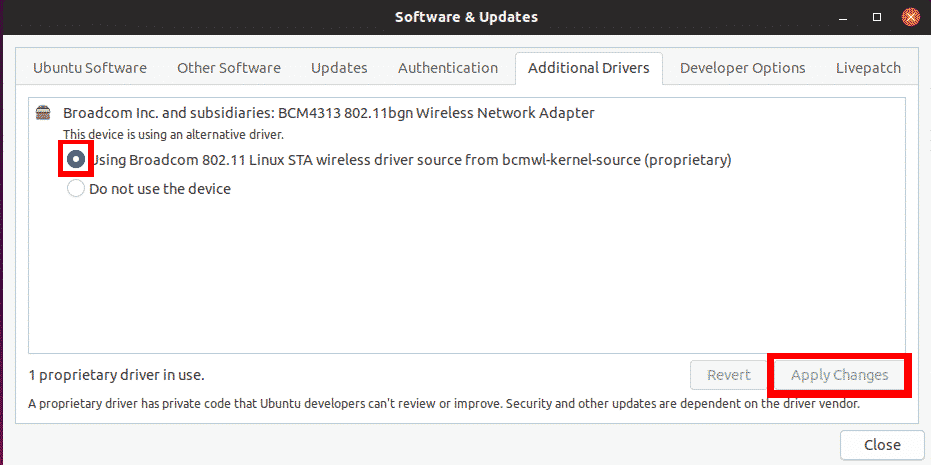This screenshot has width=931, height=465.
Task: Open the Livepatch tab
Action: [868, 68]
